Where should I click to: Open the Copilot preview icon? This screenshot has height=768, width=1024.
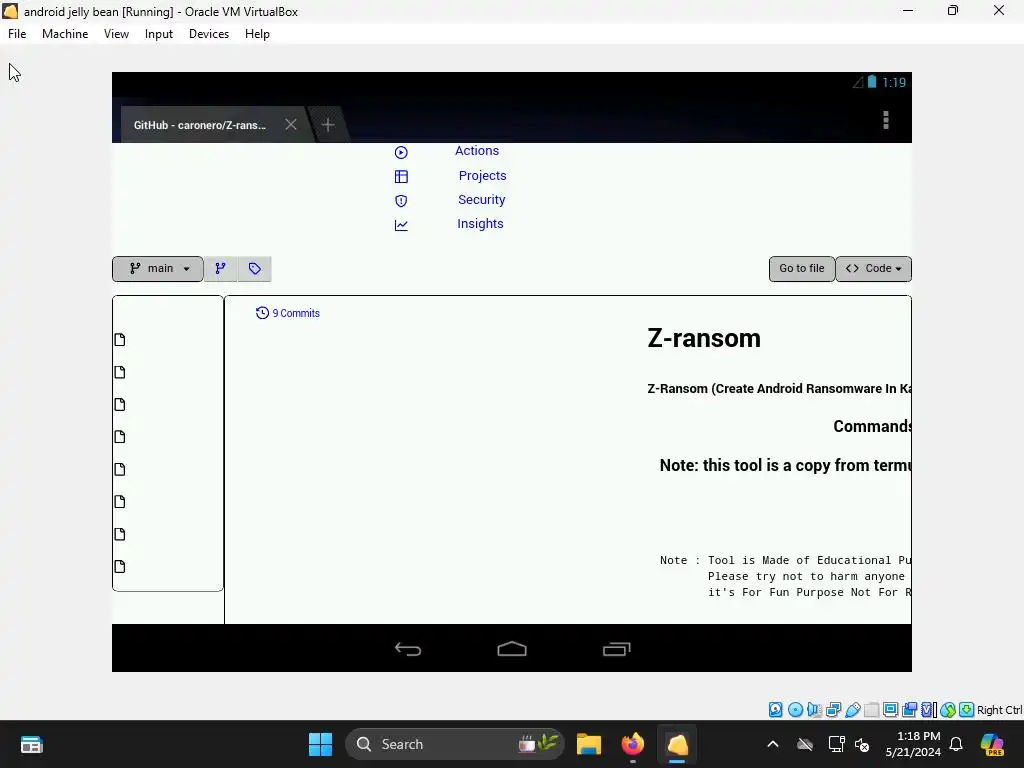992,744
